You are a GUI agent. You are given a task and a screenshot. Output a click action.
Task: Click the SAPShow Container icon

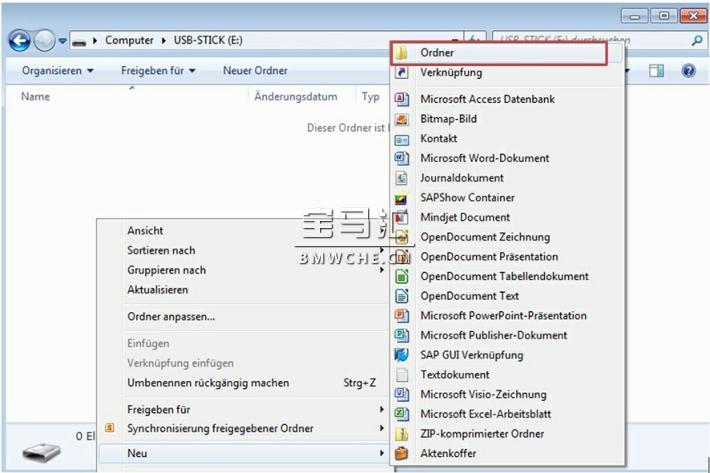click(402, 198)
